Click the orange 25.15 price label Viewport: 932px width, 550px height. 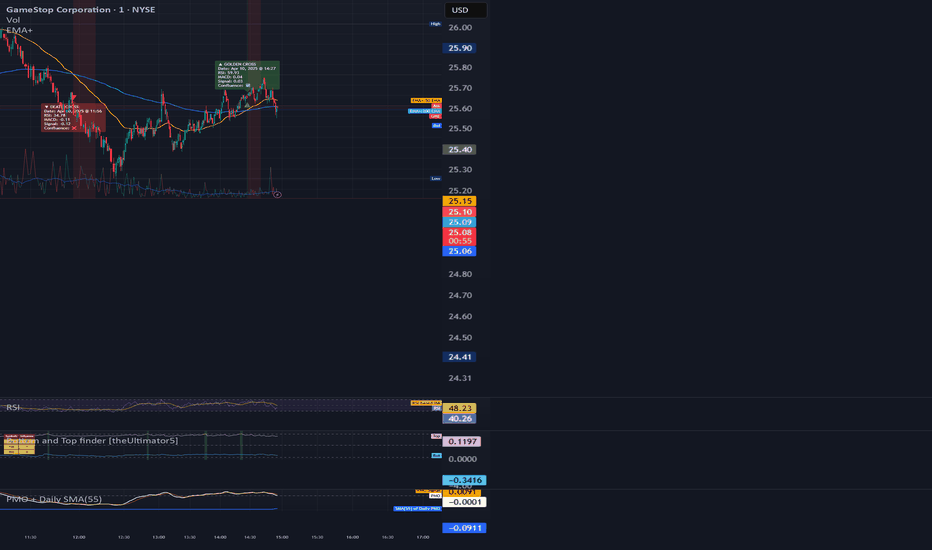pos(459,202)
